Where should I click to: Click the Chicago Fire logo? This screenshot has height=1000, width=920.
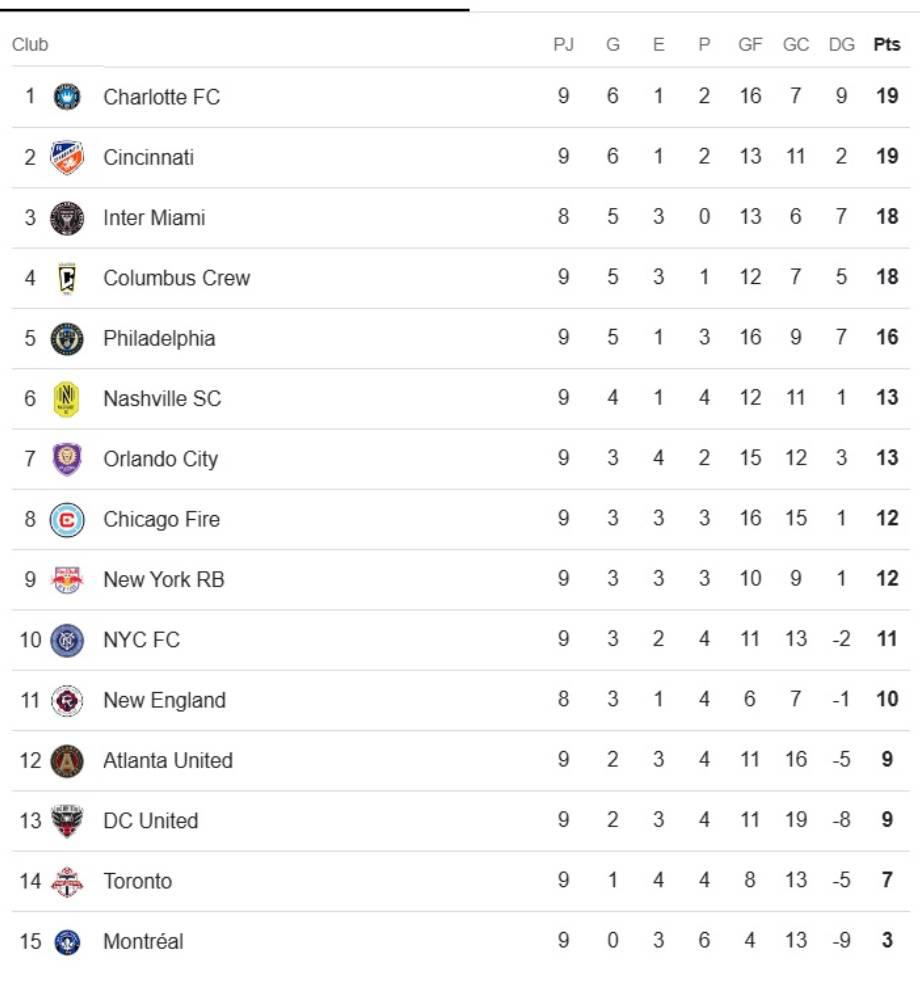click(67, 519)
